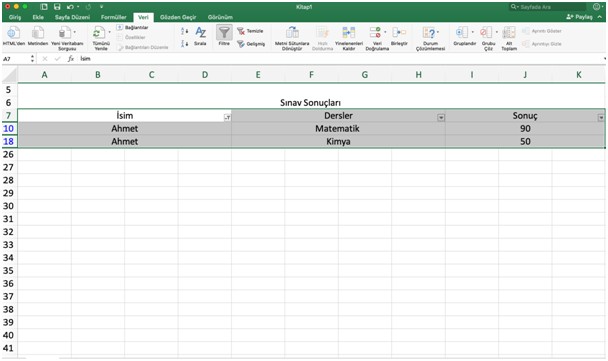
Task: Click the cell with value 90
Action: tap(525, 128)
